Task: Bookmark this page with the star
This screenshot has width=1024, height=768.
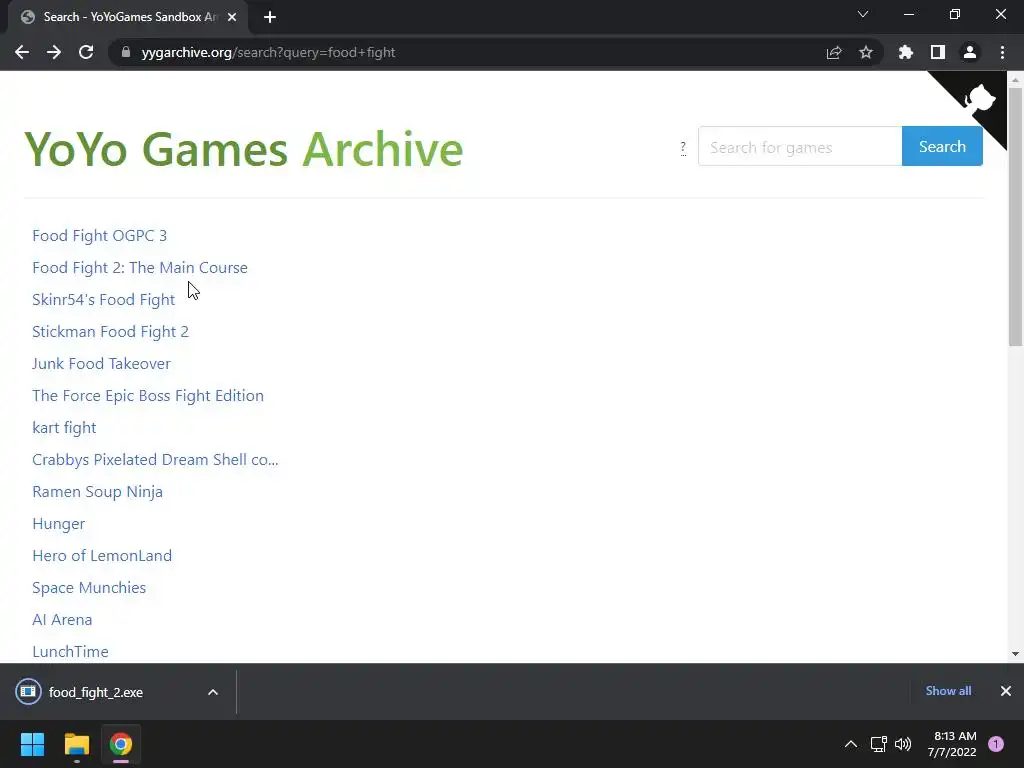Action: point(866,52)
